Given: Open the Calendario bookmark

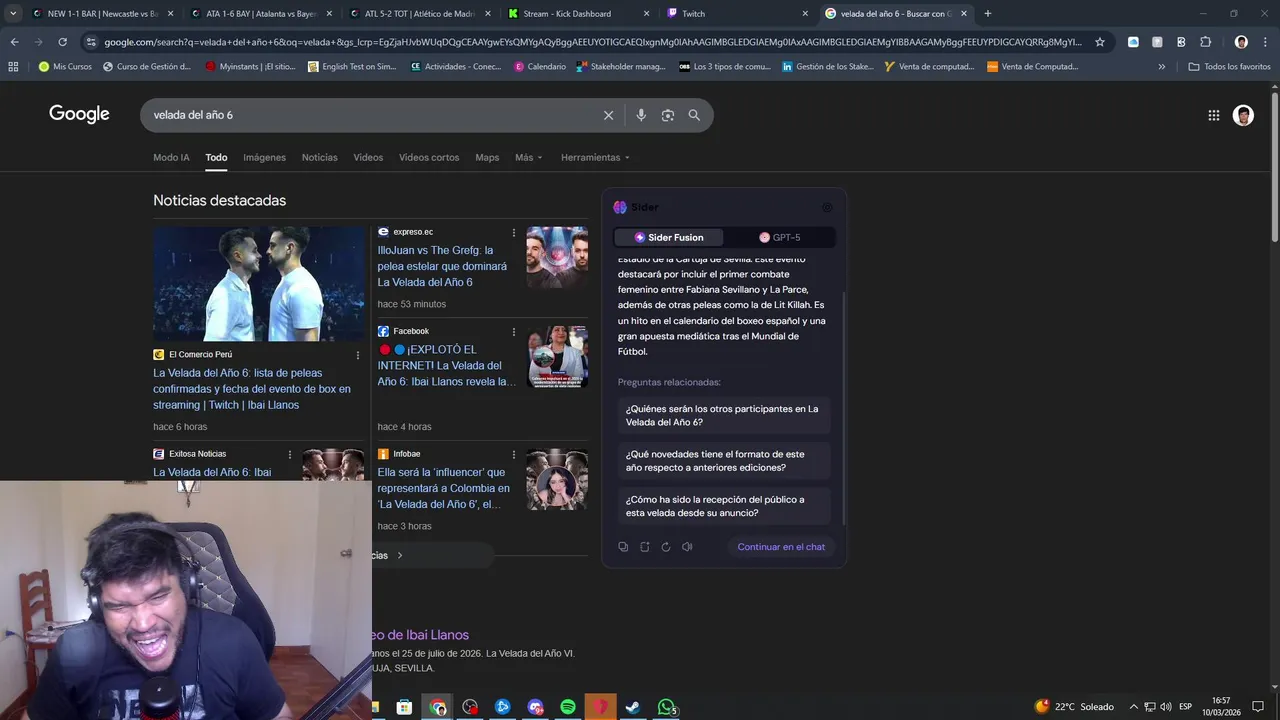Looking at the screenshot, I should pos(540,67).
